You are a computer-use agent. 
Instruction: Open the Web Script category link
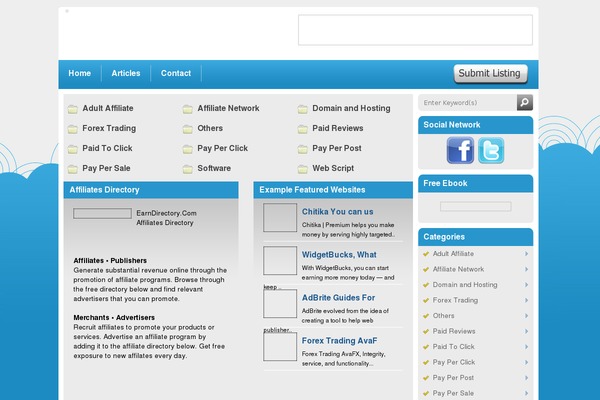[x=333, y=168]
